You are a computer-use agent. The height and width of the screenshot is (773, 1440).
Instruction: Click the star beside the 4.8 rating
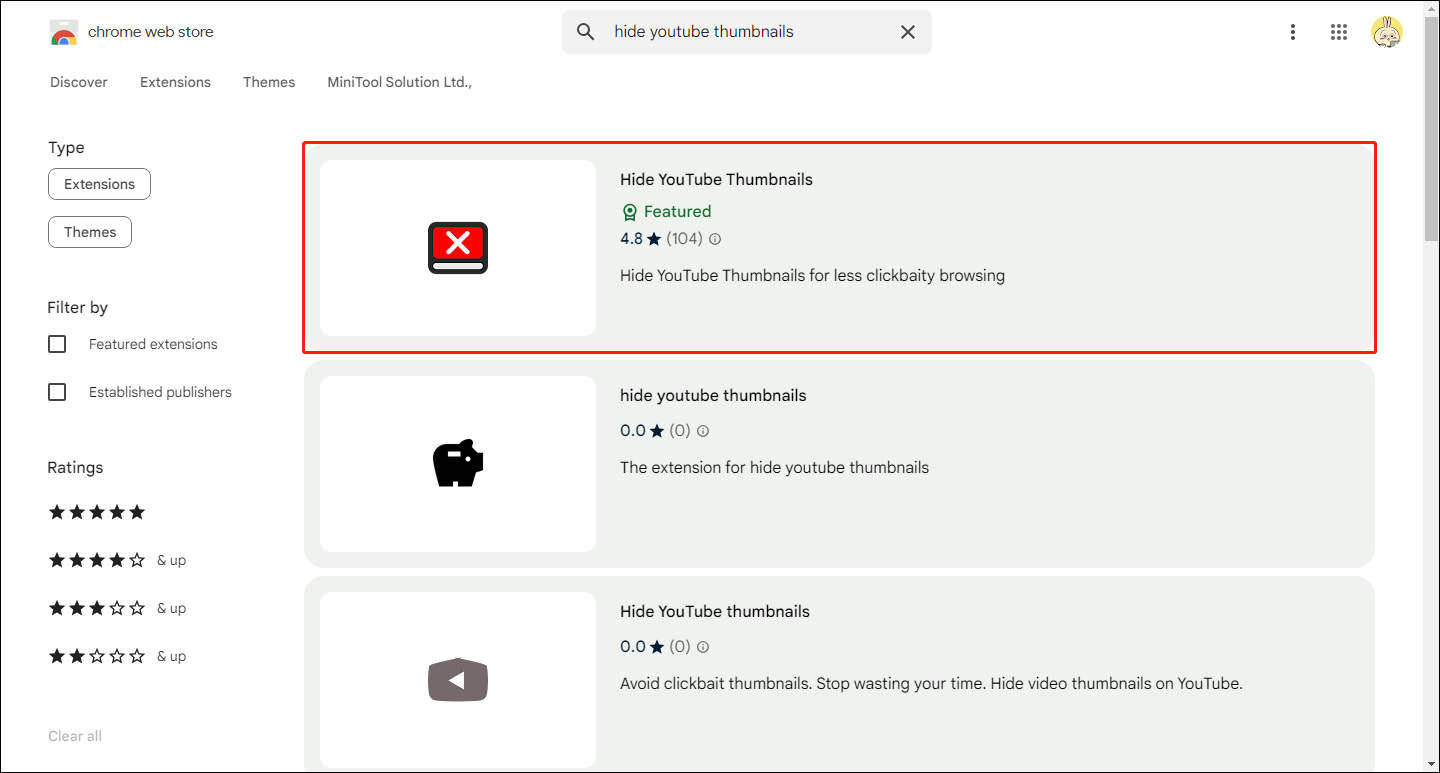tap(655, 239)
